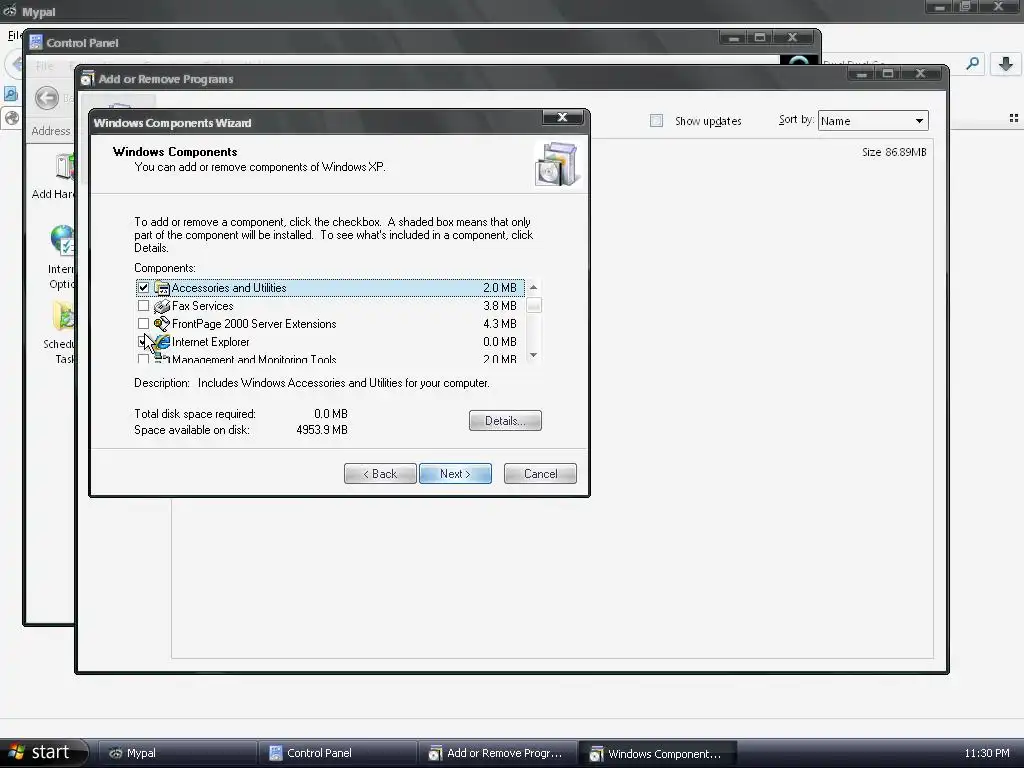1024x768 pixels.
Task: Click the 2.0 MB size of Accessories
Action: click(x=500, y=287)
